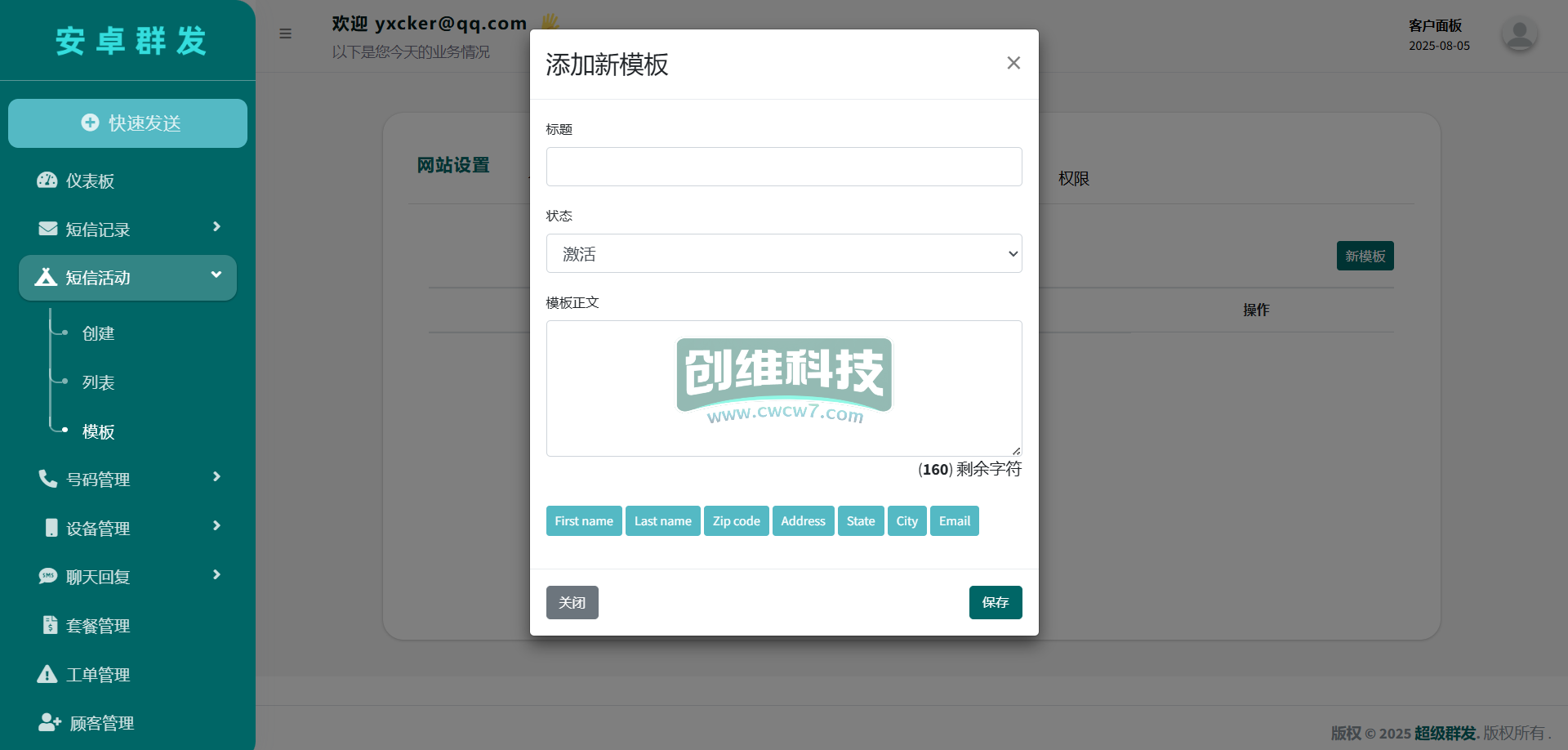Collapse the 短信活动 submenu chevron
Screen dimensions: 1568x750
pyautogui.click(x=216, y=275)
